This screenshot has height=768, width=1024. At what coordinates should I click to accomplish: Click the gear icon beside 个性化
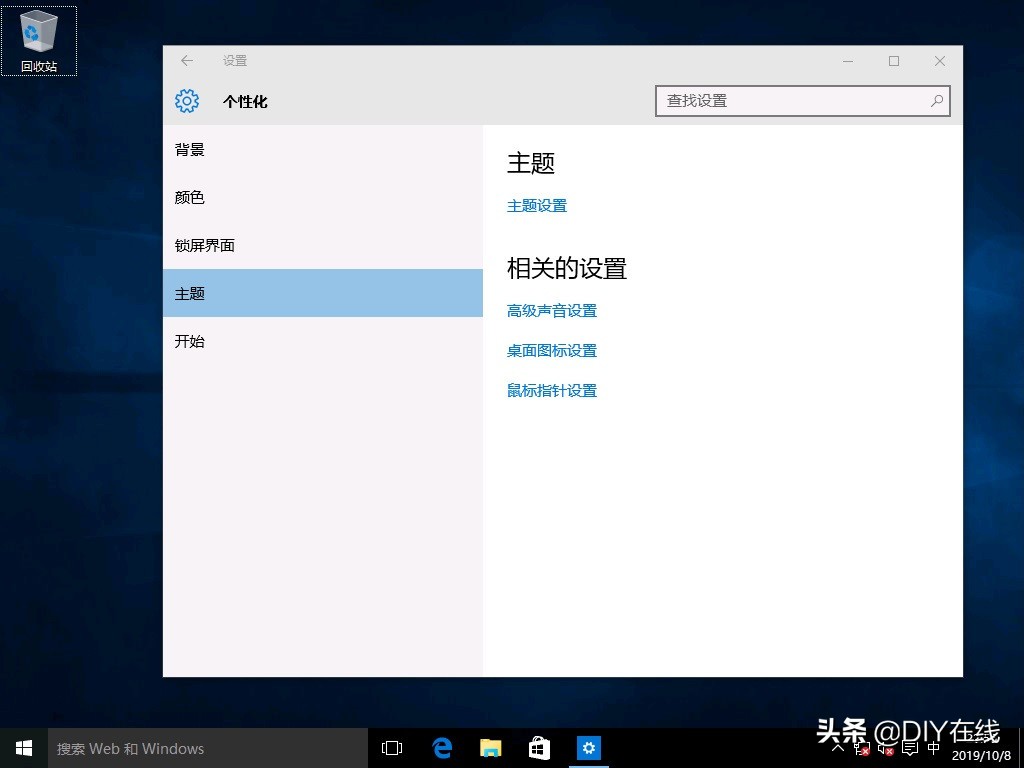[187, 101]
